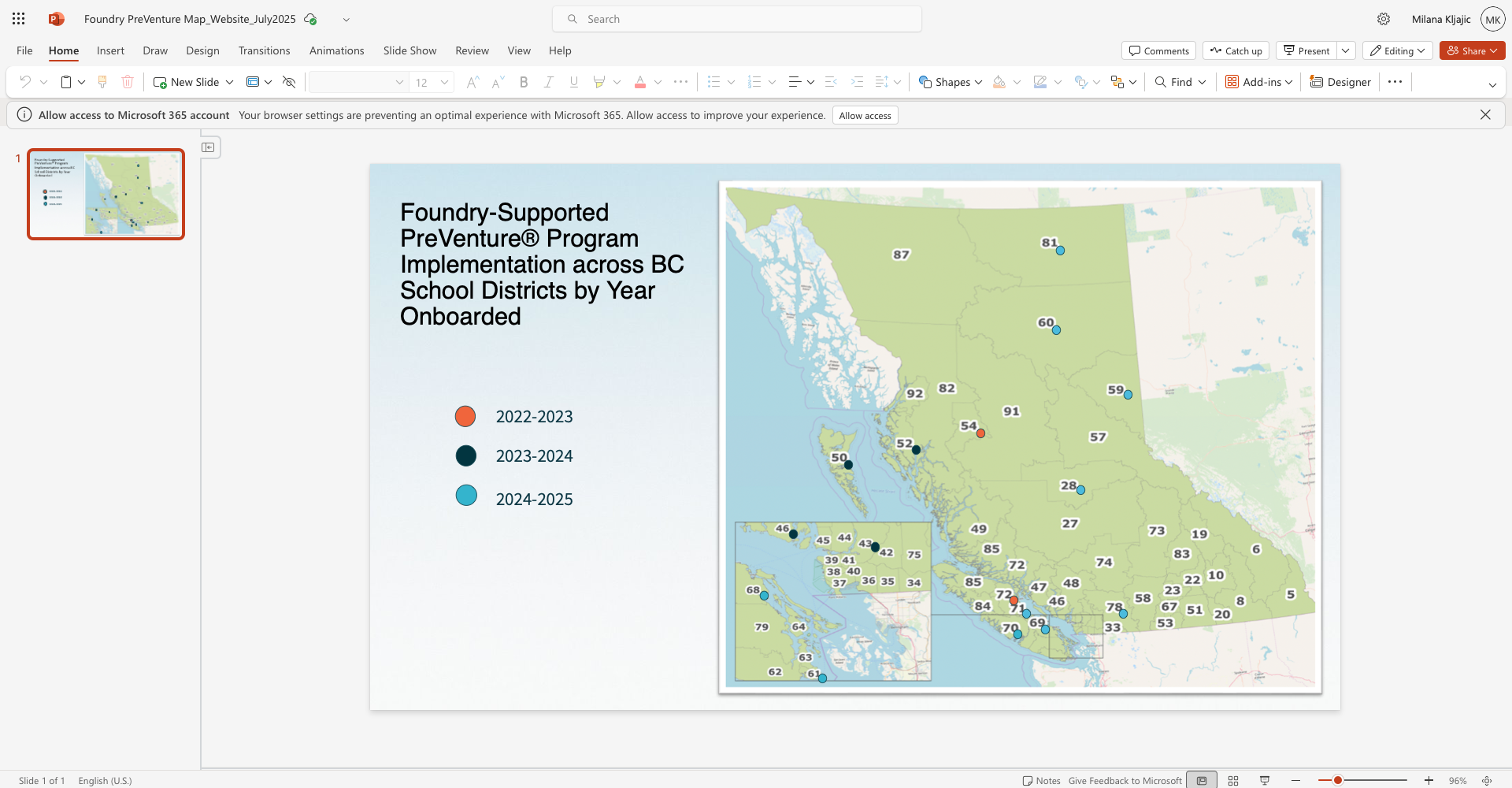Open the Slide Show tab

409,50
